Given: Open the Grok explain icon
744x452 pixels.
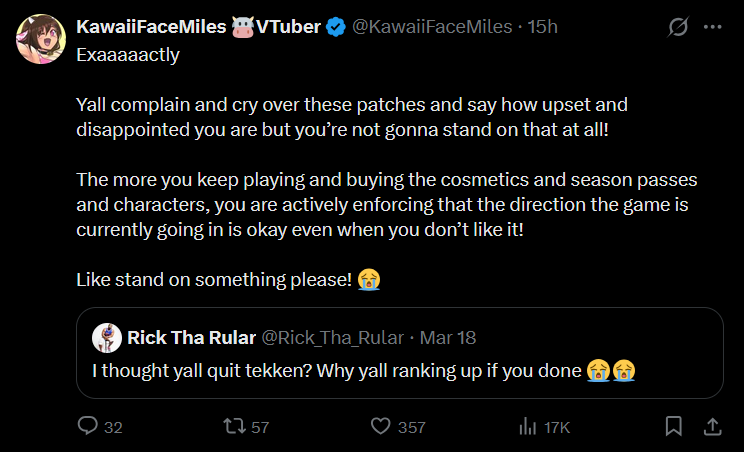Looking at the screenshot, I should pyautogui.click(x=678, y=27).
